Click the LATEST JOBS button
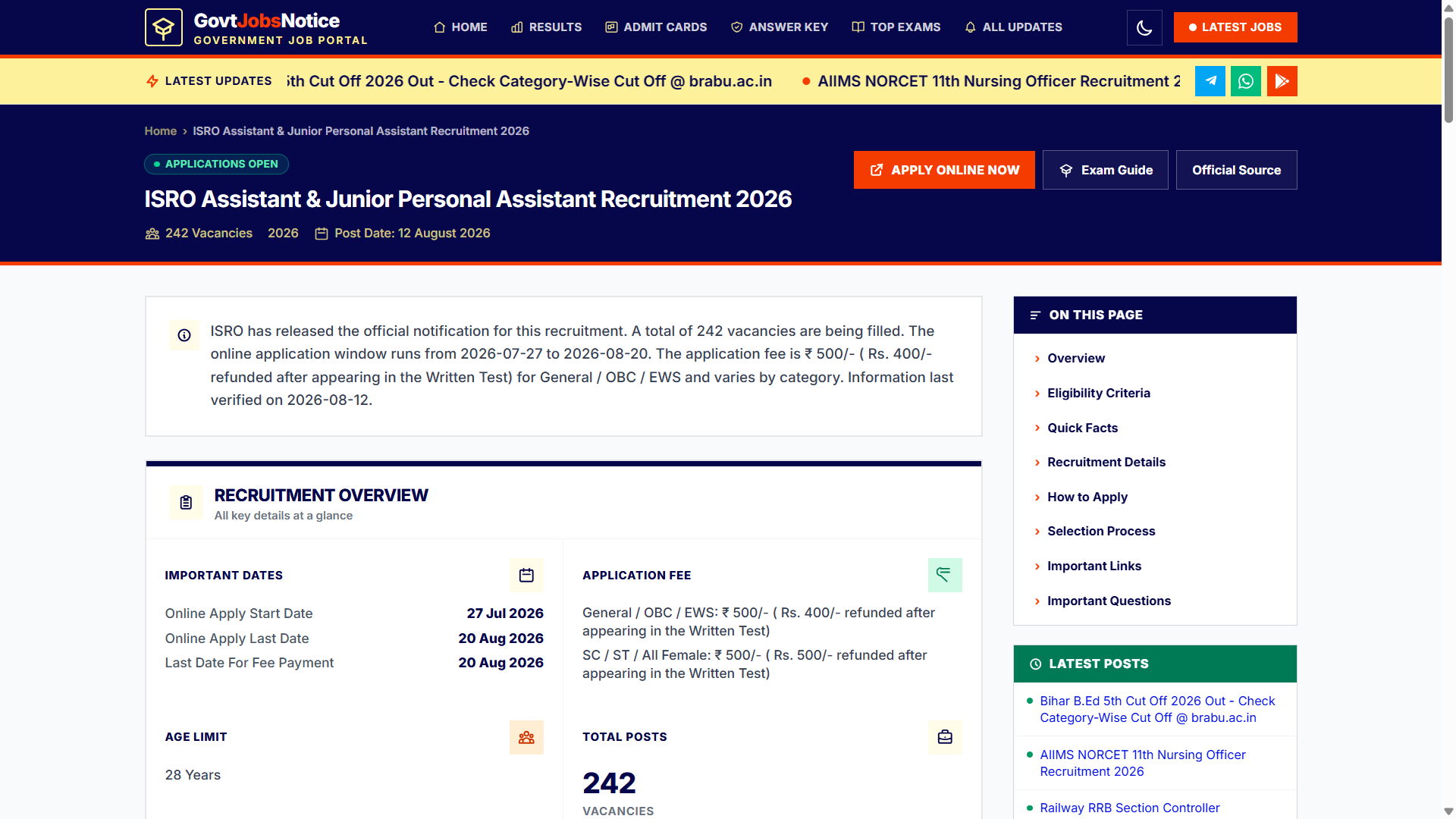Image resolution: width=1456 pixels, height=819 pixels. coord(1235,27)
